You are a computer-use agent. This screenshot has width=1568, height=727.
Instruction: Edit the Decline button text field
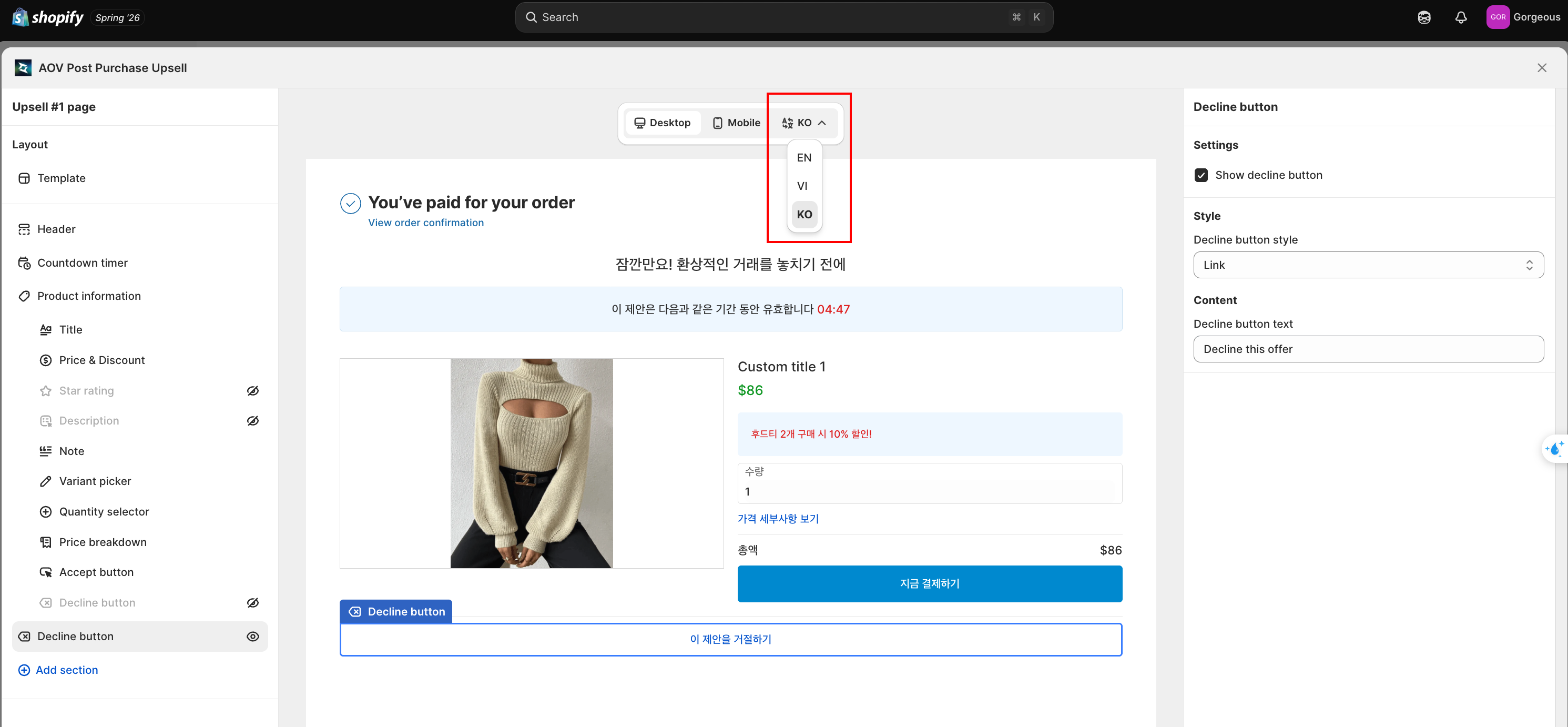[1368, 349]
